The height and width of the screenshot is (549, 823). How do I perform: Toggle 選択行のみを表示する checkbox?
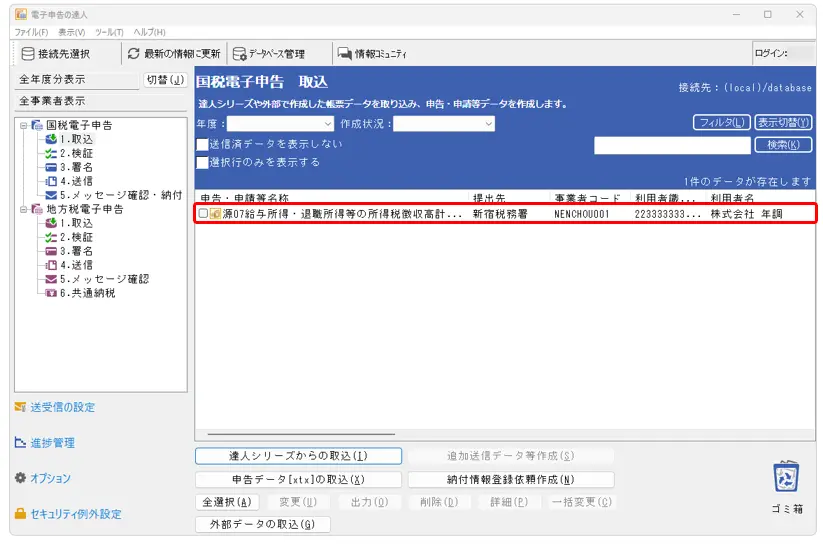coord(203,162)
